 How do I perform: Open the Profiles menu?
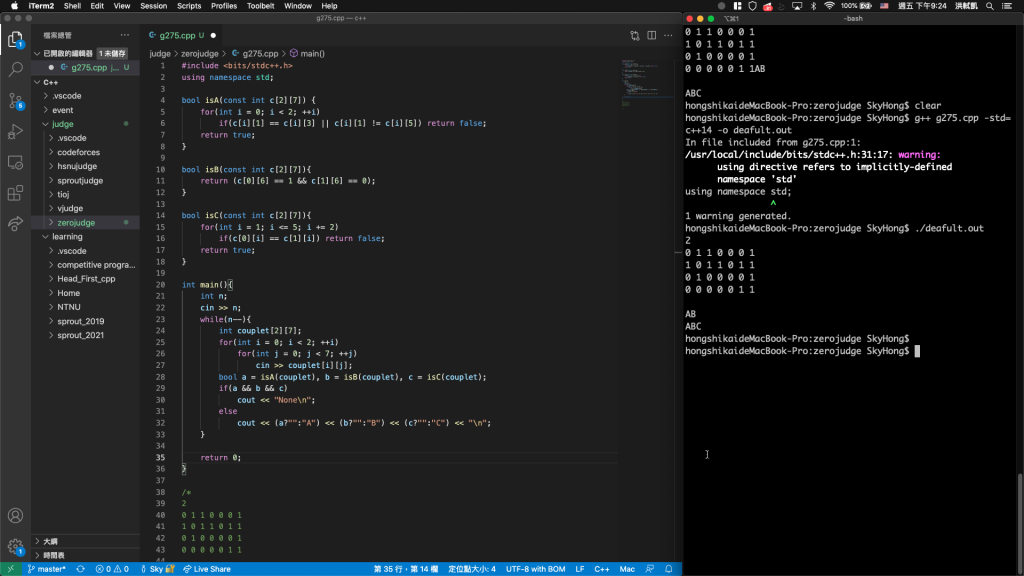click(x=224, y=6)
